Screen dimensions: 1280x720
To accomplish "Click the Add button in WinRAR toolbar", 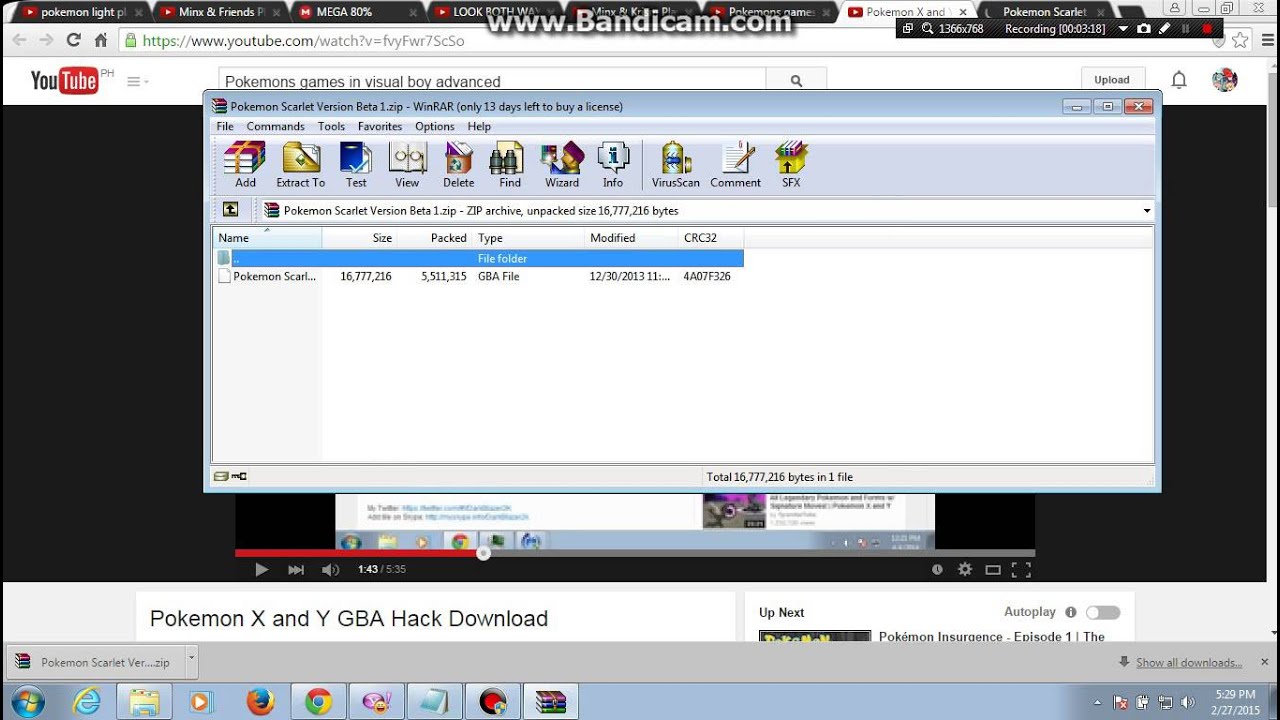I will (x=245, y=165).
